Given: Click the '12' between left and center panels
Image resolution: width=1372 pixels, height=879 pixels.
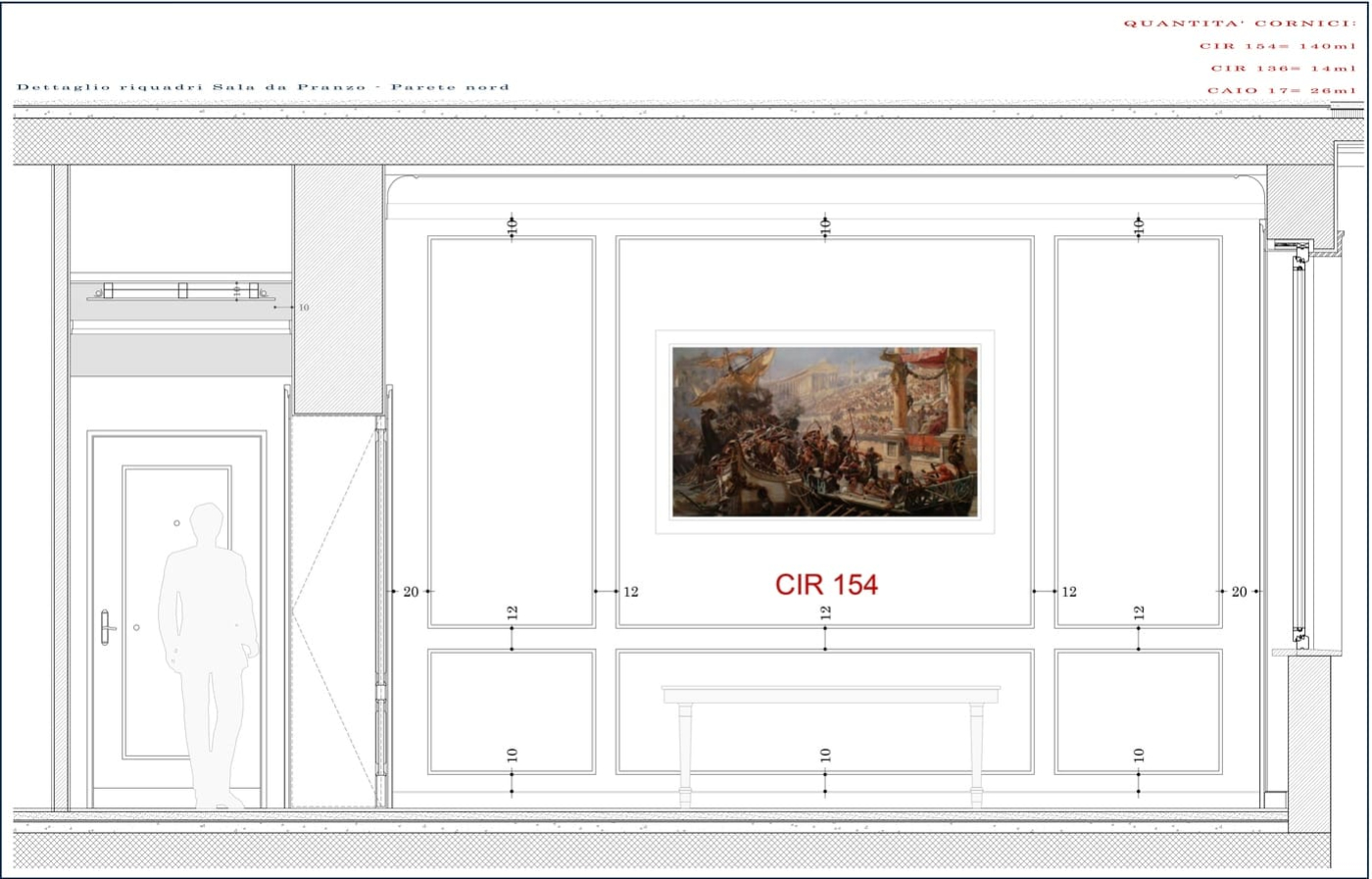Looking at the screenshot, I should pyautogui.click(x=631, y=592).
